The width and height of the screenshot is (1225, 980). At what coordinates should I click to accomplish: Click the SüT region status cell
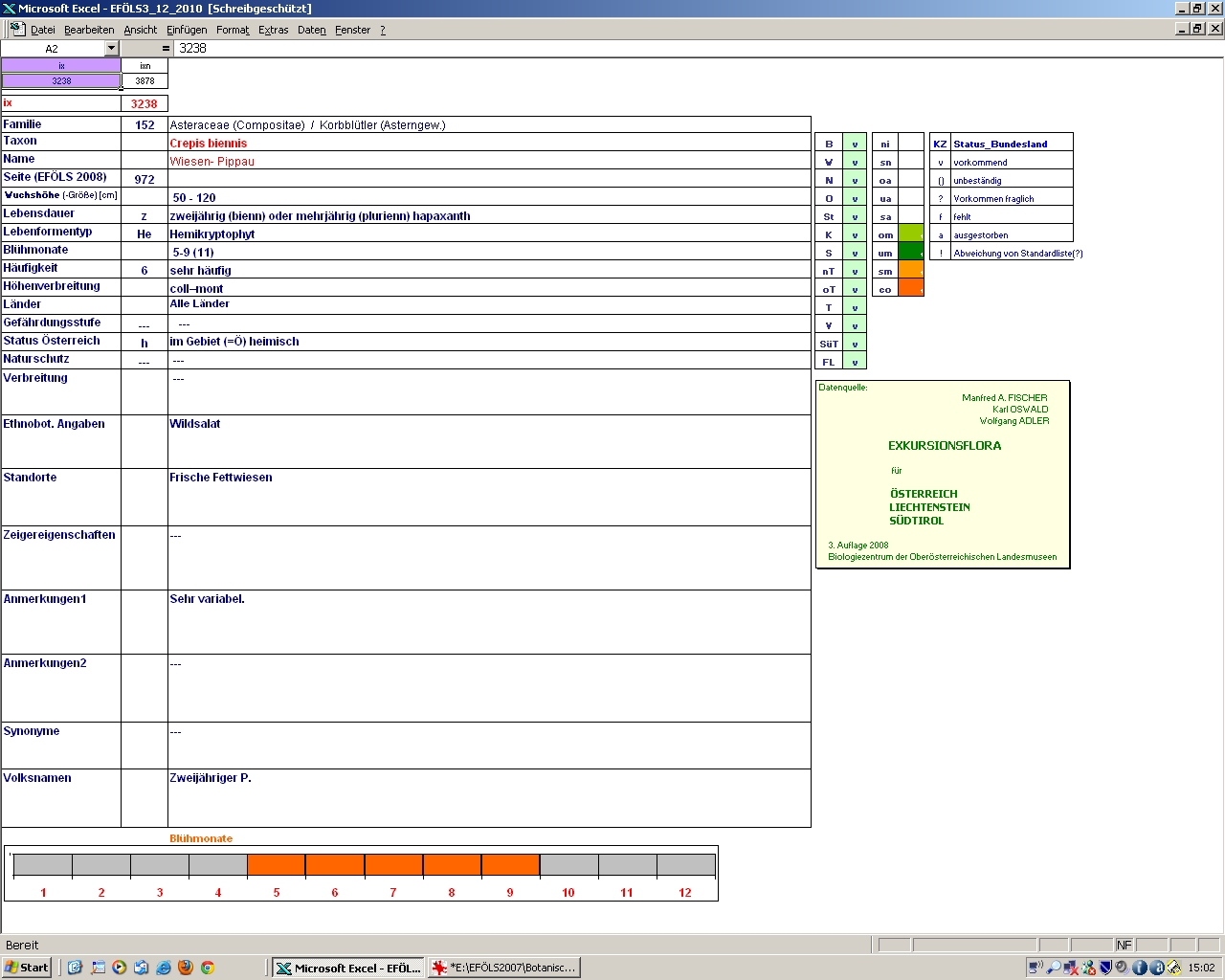click(855, 344)
